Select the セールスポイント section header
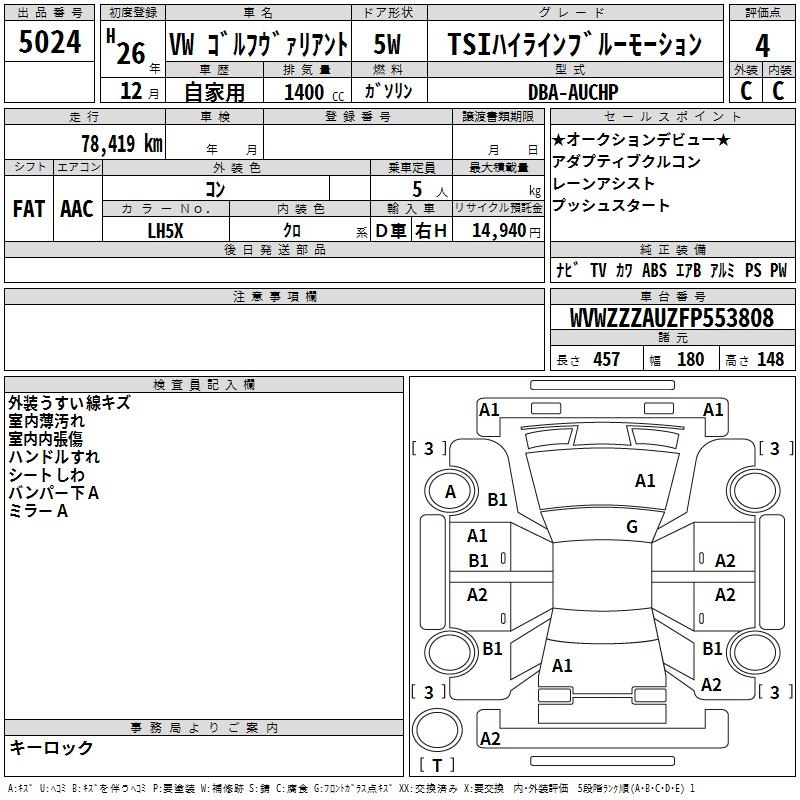The height and width of the screenshot is (800, 800). (672, 116)
